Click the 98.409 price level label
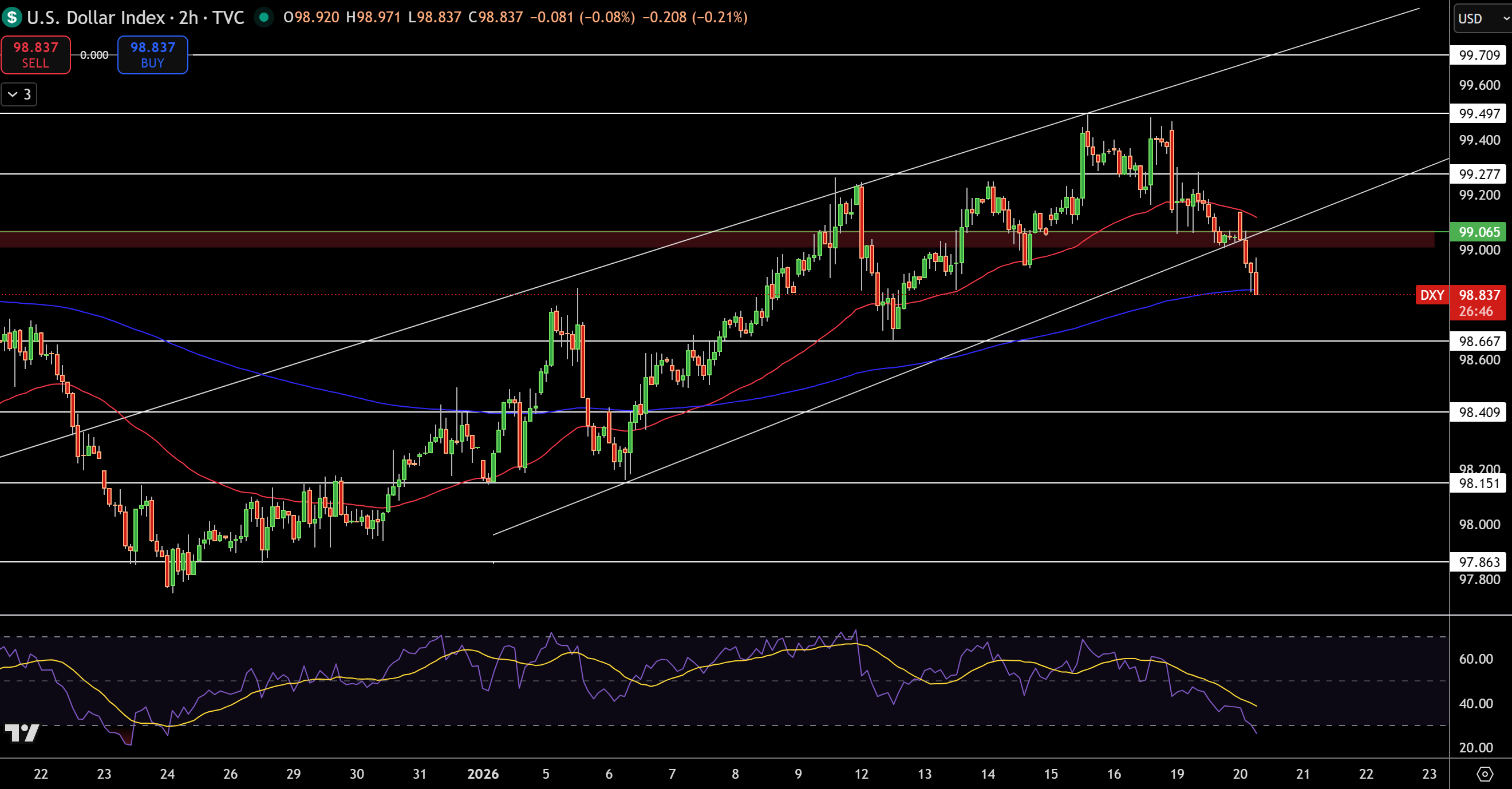 tap(1479, 412)
